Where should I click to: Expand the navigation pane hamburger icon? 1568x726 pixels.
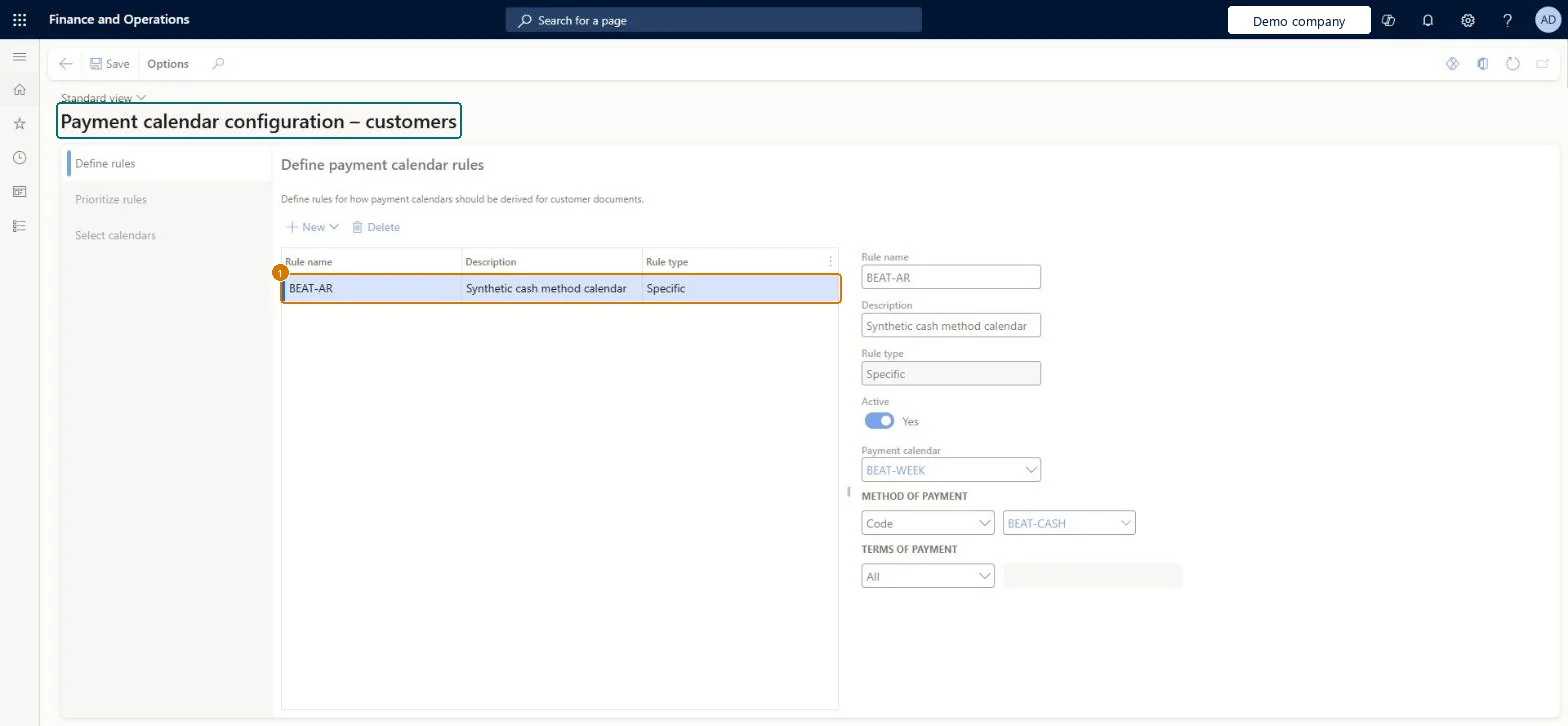pyautogui.click(x=19, y=57)
